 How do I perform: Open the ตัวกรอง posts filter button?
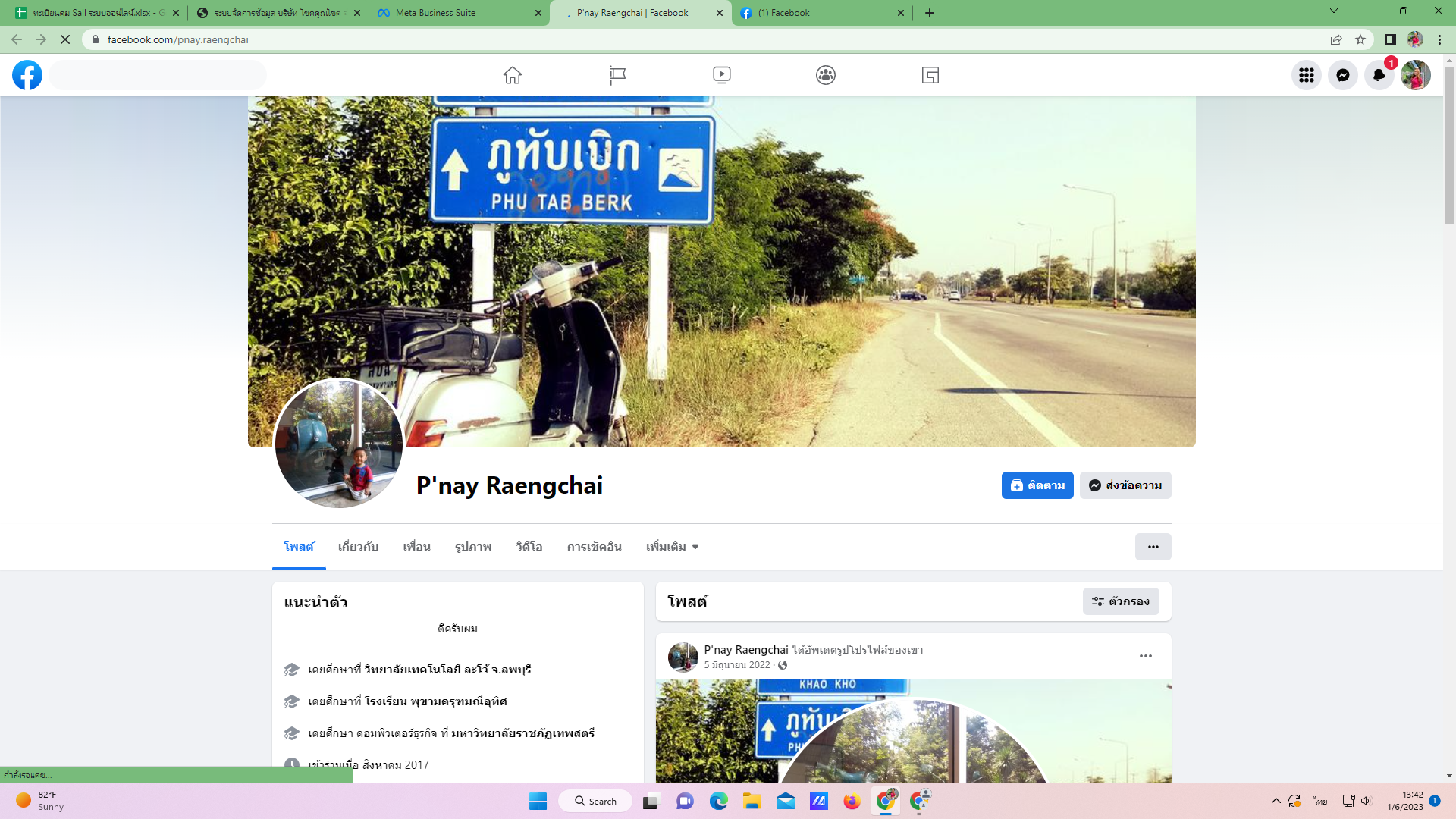click(x=1121, y=601)
